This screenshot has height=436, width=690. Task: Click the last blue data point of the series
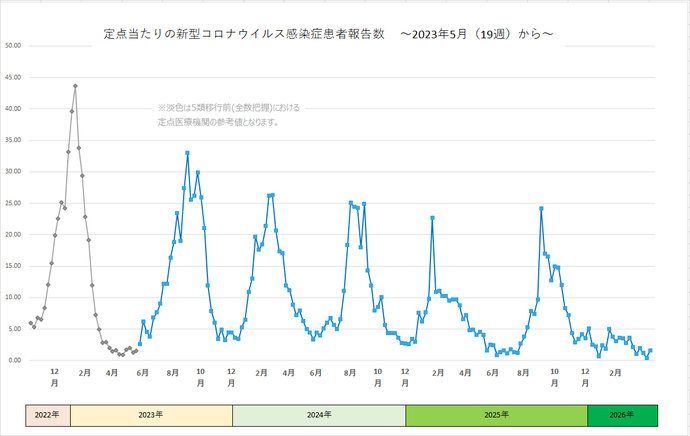650,351
